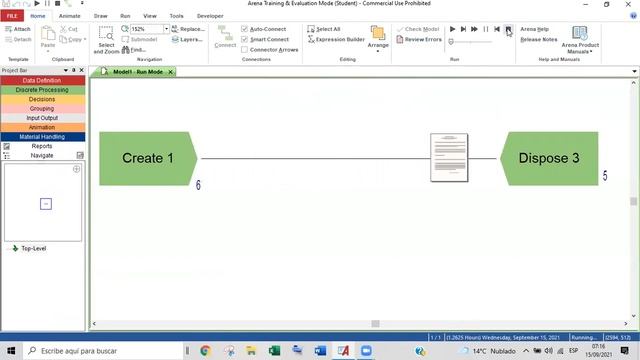Switch to the View ribbon tab
640x360 pixels.
point(149,16)
